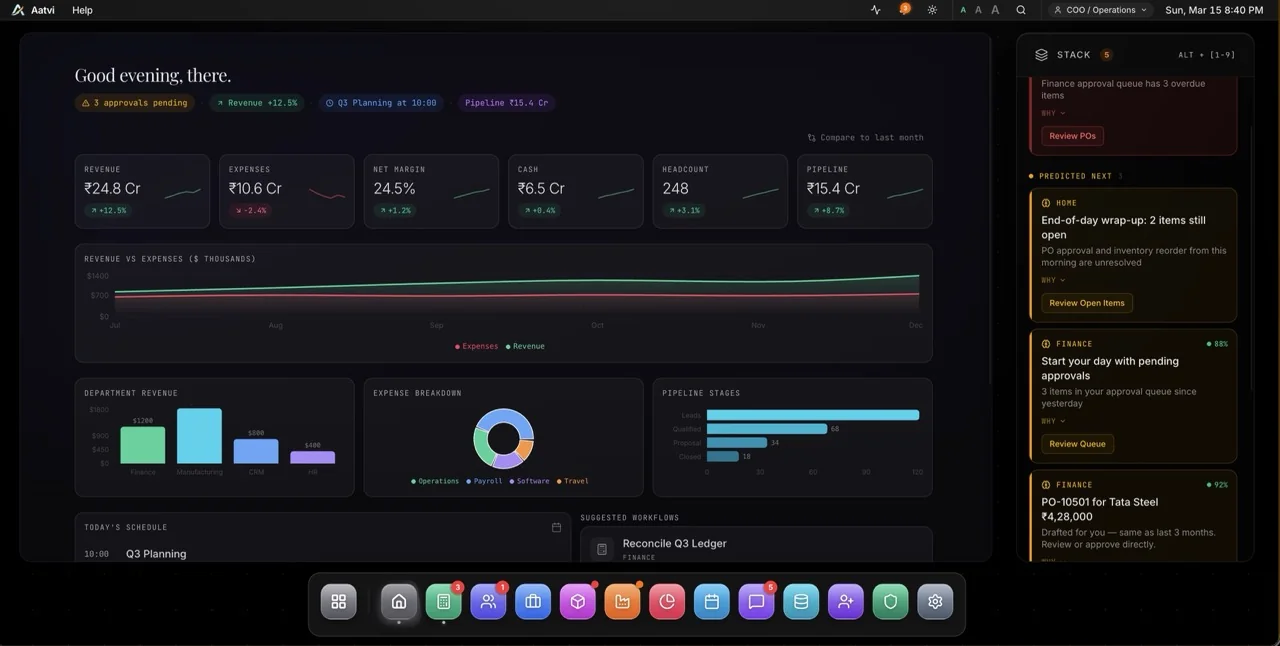The width and height of the screenshot is (1280, 646).
Task: Open the purple cube inventory app
Action: tap(577, 601)
